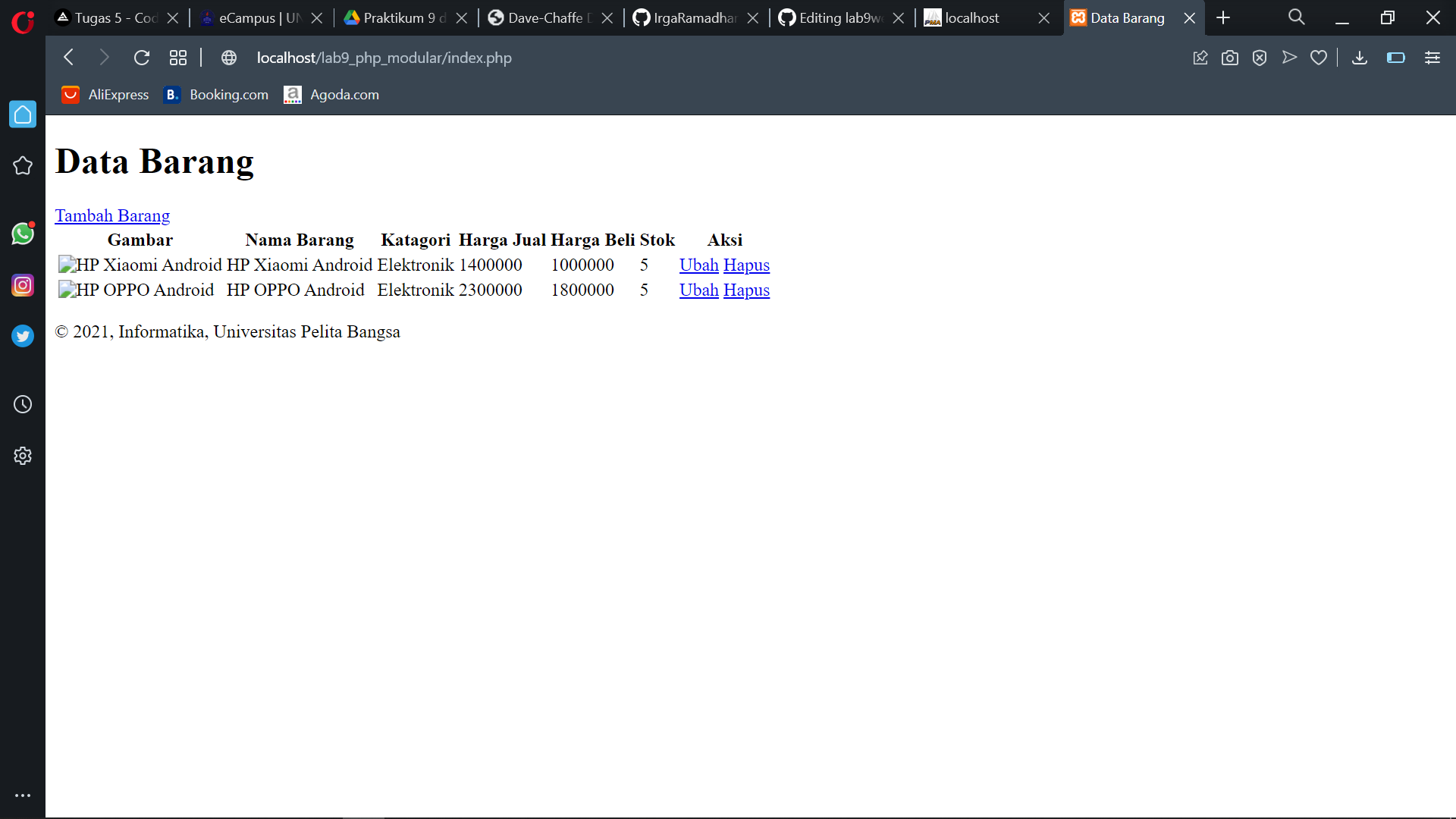The height and width of the screenshot is (819, 1456).
Task: Open the speed dial tiles icon
Action: [x=177, y=57]
